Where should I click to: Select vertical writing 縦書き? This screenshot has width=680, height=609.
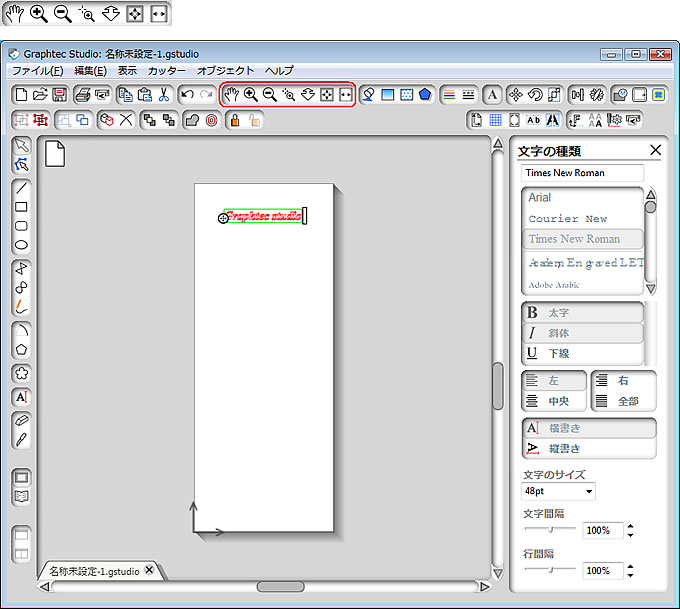589,449
